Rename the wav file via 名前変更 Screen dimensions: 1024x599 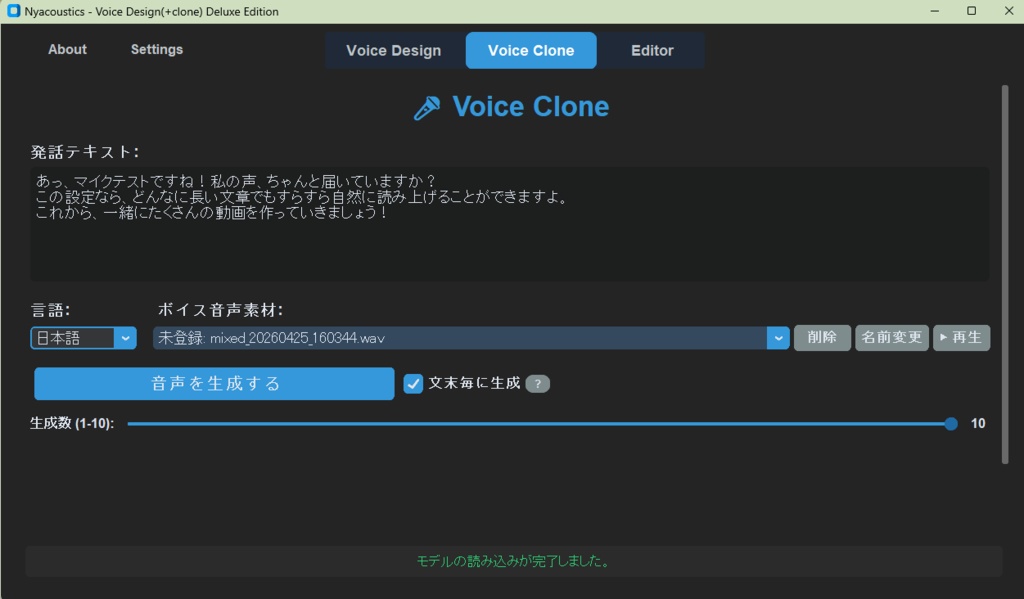891,337
